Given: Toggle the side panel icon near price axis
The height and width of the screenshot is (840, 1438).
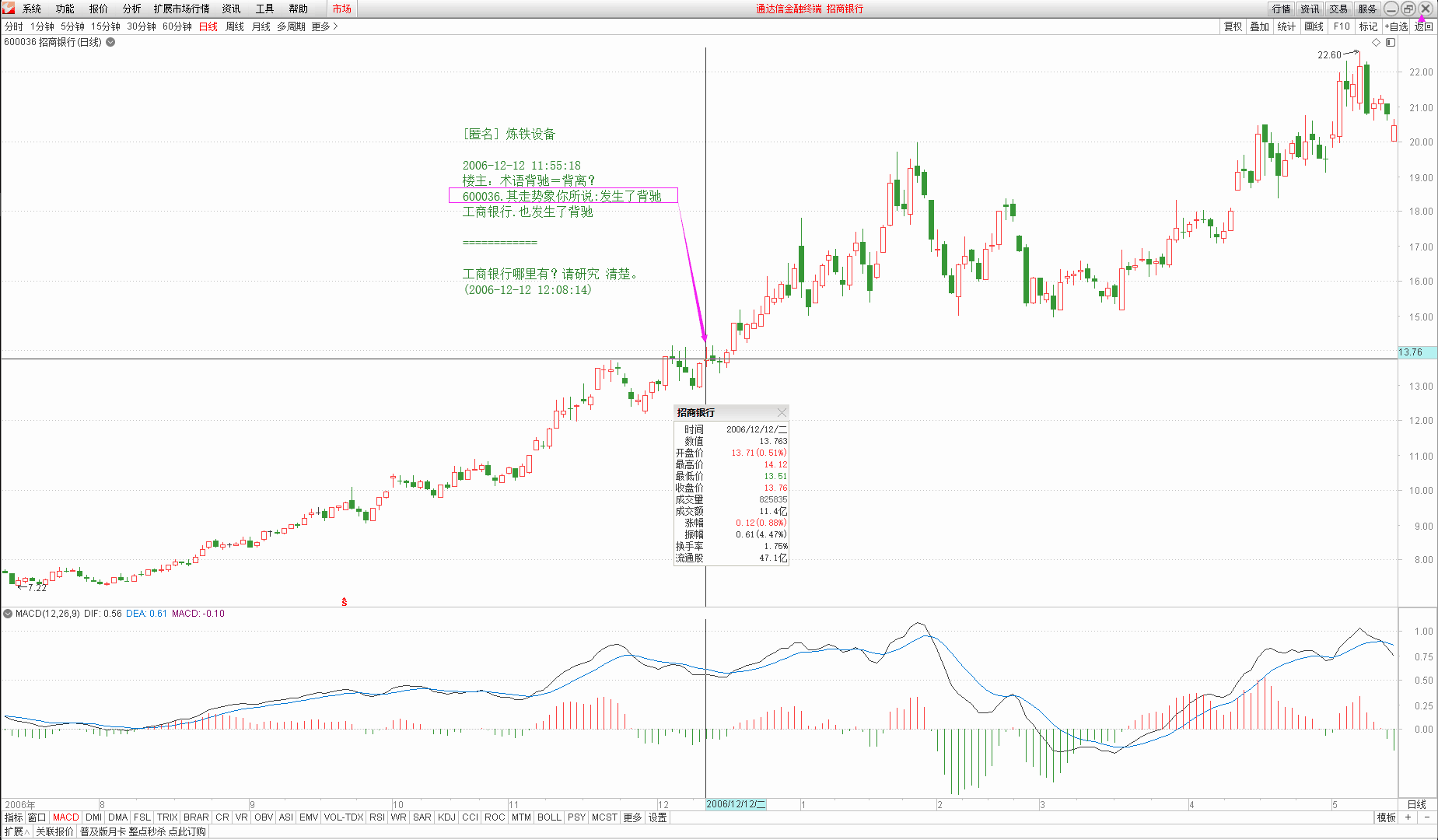Looking at the screenshot, I should (1391, 42).
